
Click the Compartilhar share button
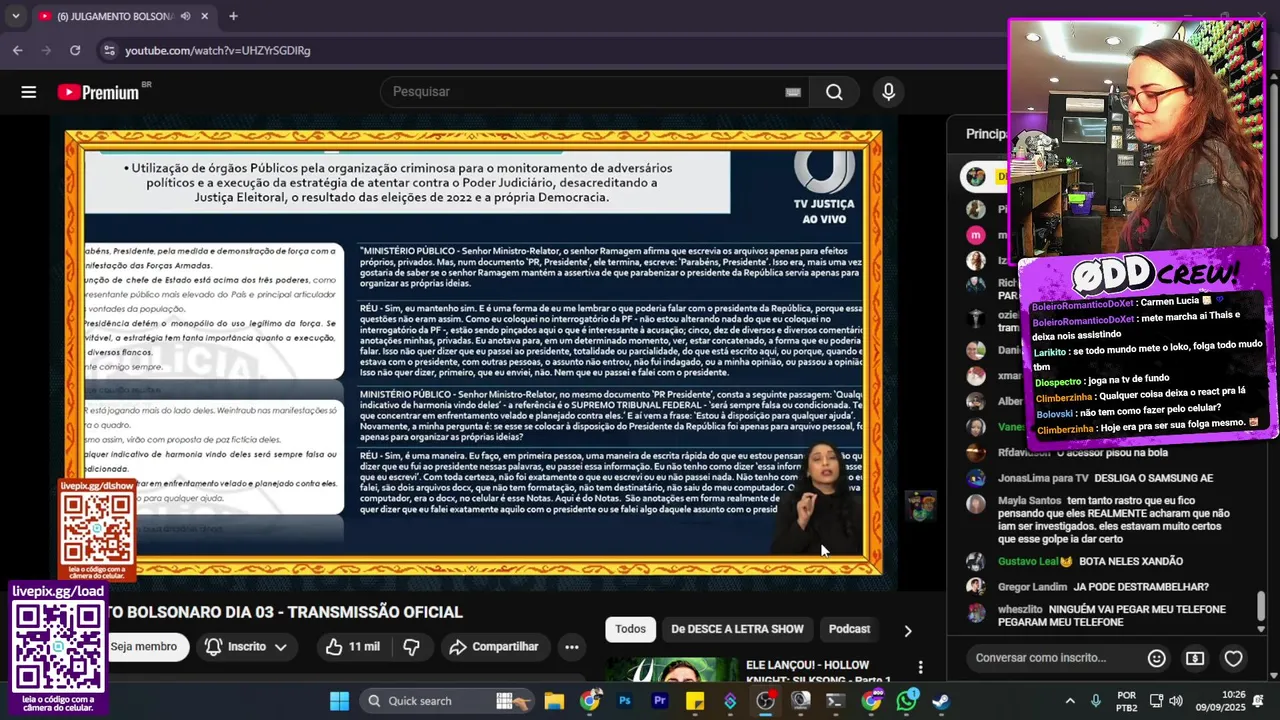494,647
